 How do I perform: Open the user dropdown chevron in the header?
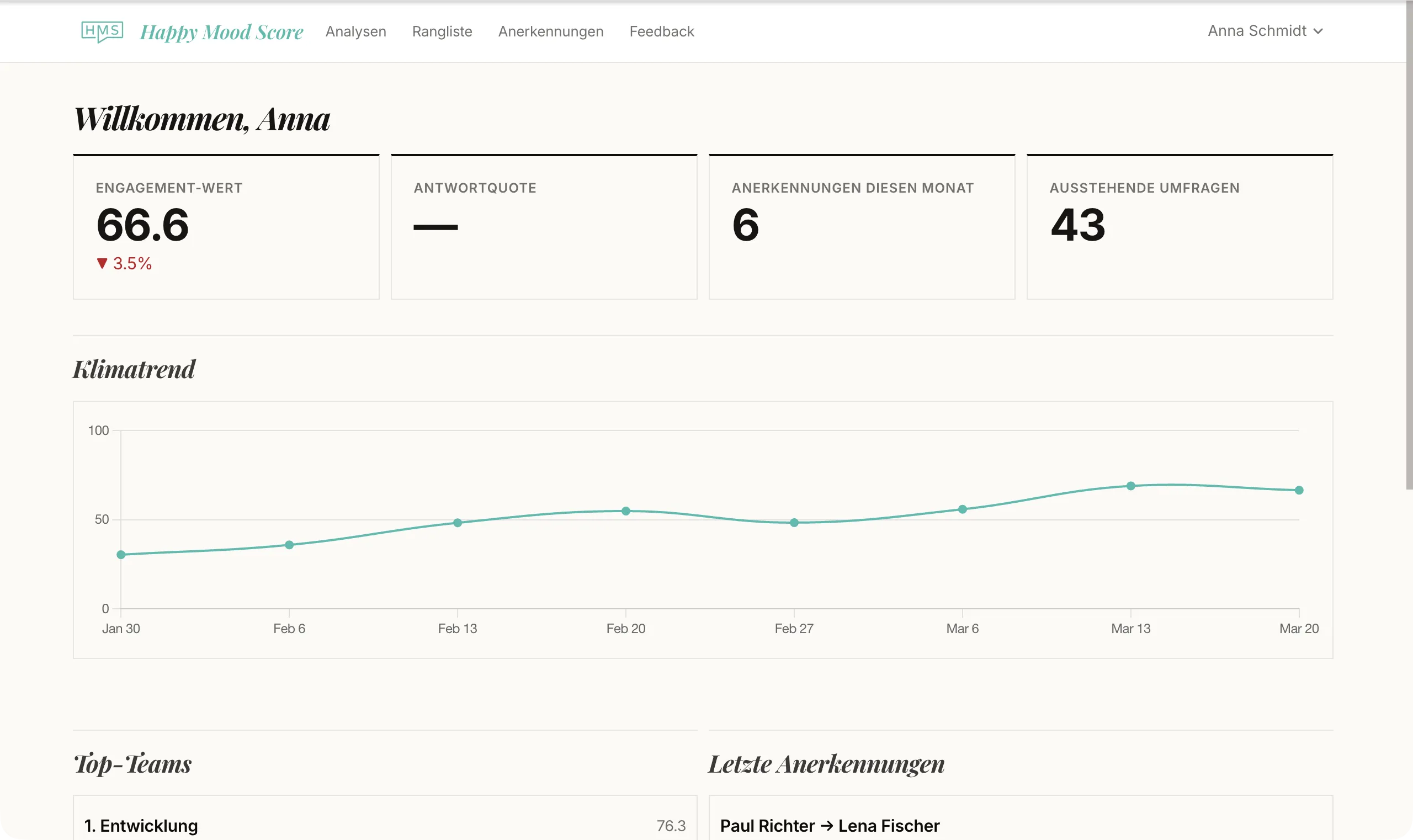click(x=1319, y=31)
